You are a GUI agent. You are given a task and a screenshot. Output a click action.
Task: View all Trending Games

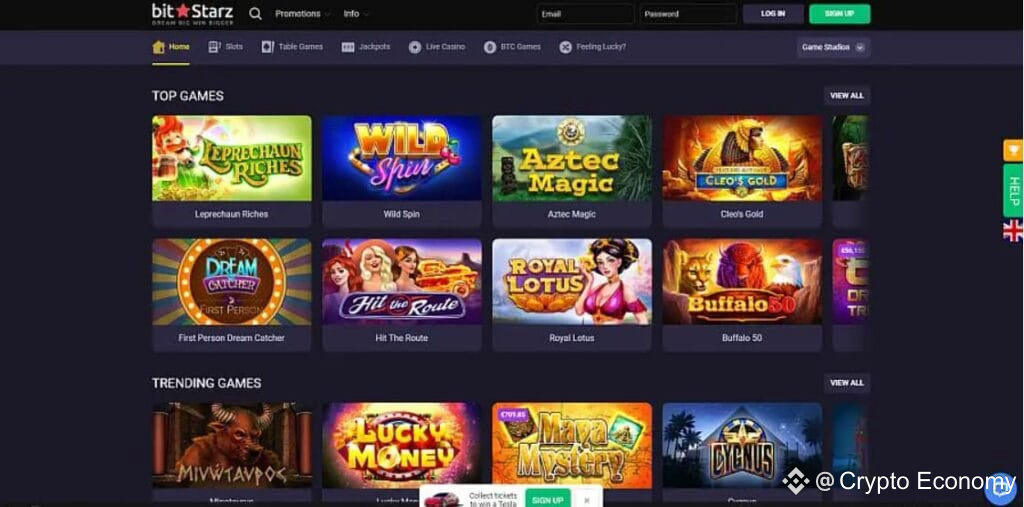coord(846,383)
